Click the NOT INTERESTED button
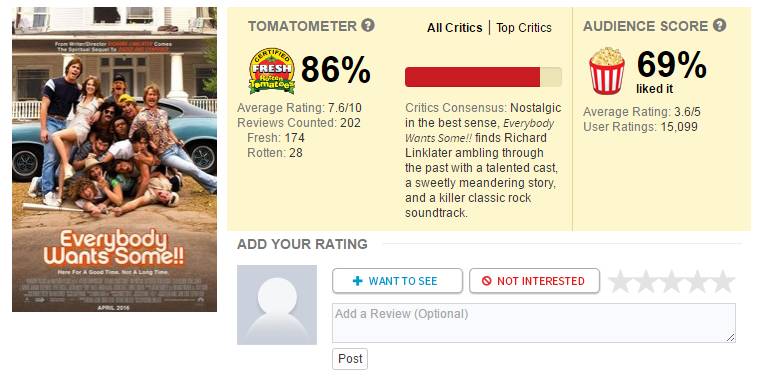The width and height of the screenshot is (766, 380). pos(534,281)
